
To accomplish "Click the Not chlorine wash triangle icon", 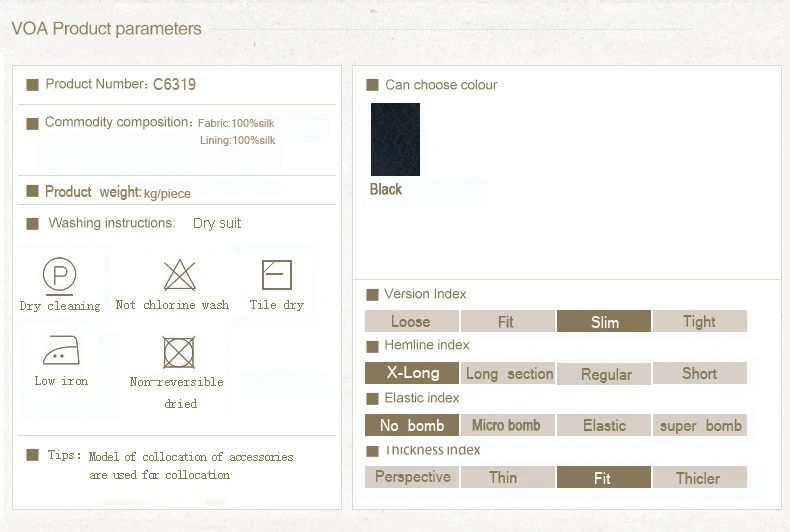I will 179,275.
